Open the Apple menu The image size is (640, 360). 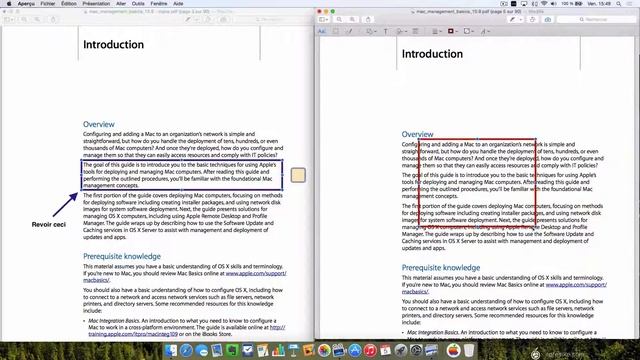coord(9,4)
